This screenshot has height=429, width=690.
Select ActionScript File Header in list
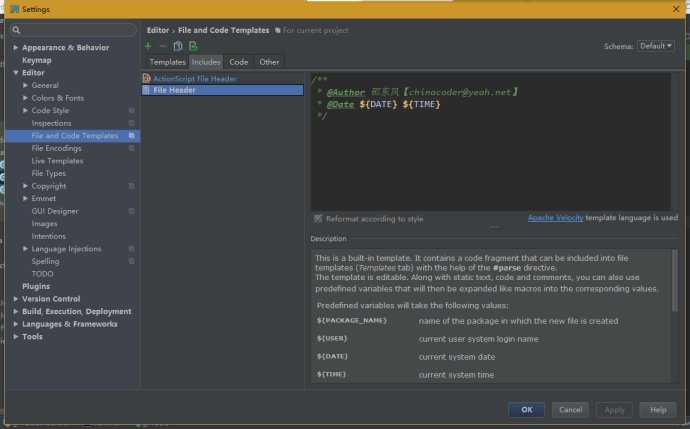(x=223, y=79)
